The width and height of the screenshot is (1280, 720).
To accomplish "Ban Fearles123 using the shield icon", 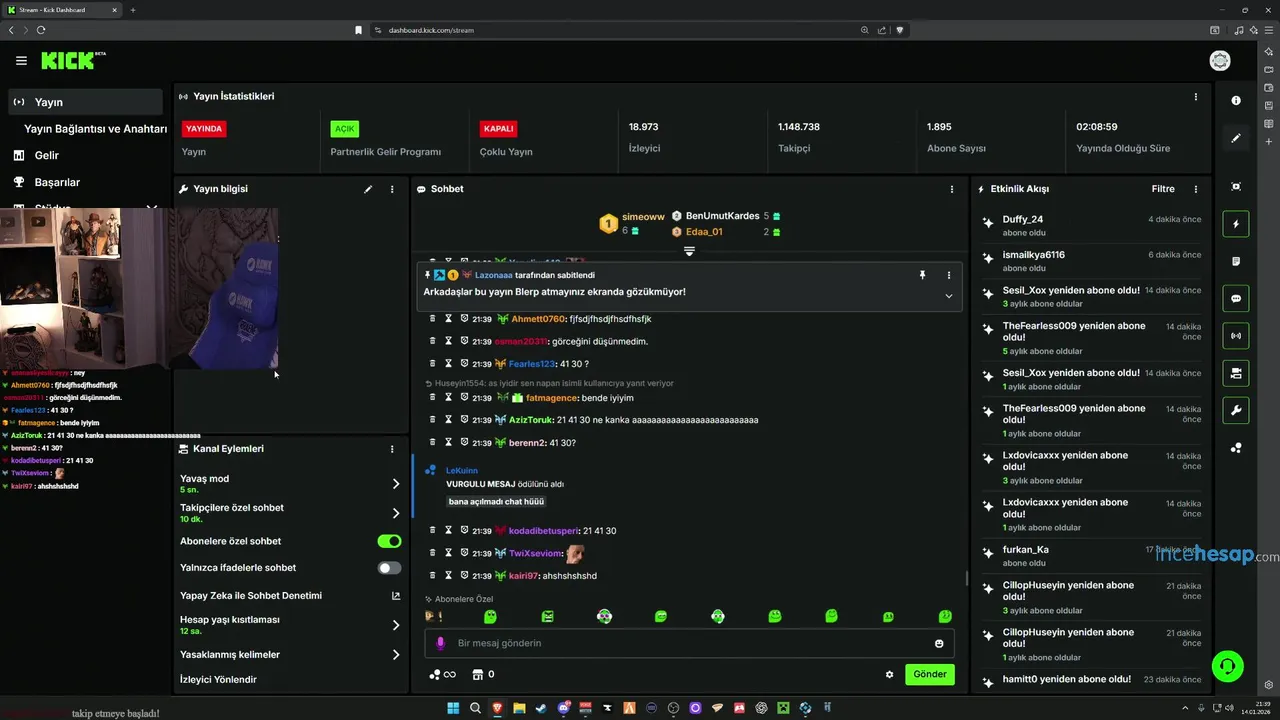I will pos(465,364).
